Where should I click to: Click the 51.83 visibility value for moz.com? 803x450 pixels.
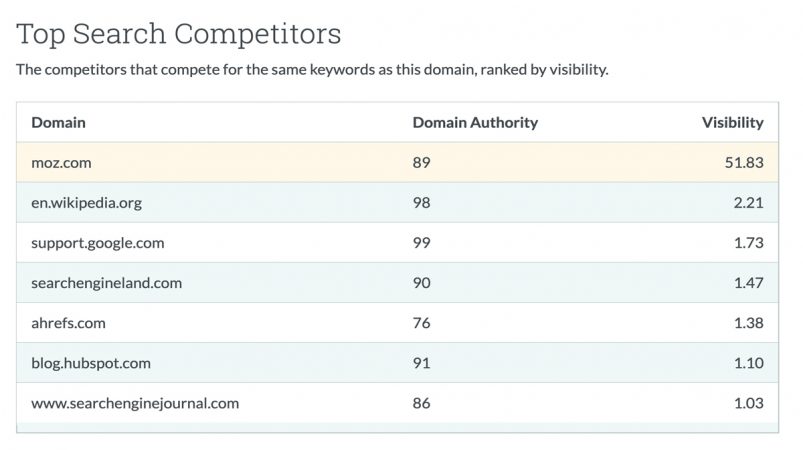click(744, 162)
